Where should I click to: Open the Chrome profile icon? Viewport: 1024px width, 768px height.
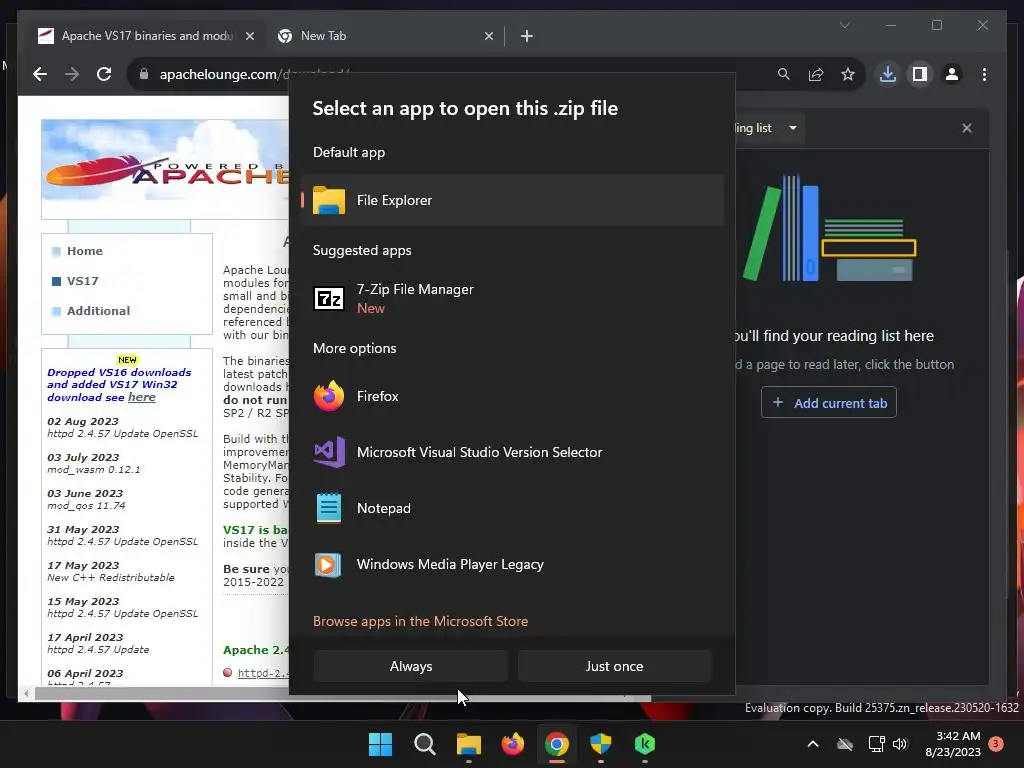pyautogui.click(x=952, y=74)
